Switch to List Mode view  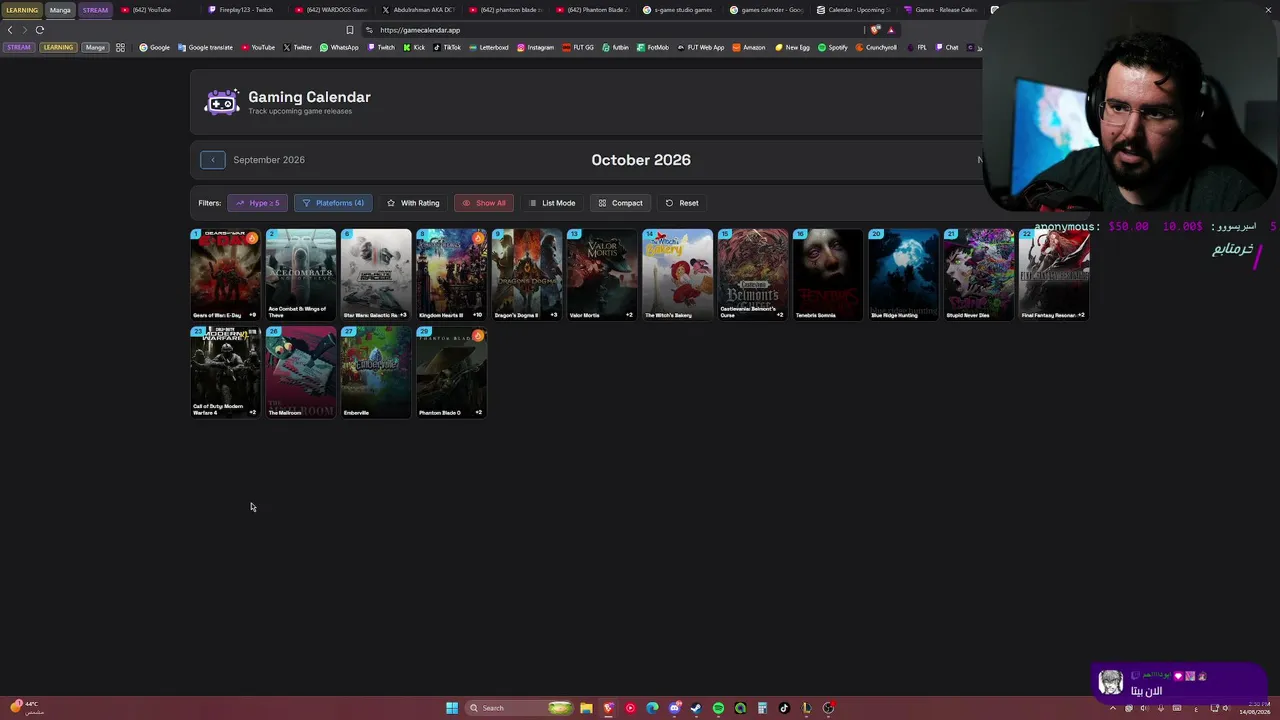pyautogui.click(x=552, y=203)
